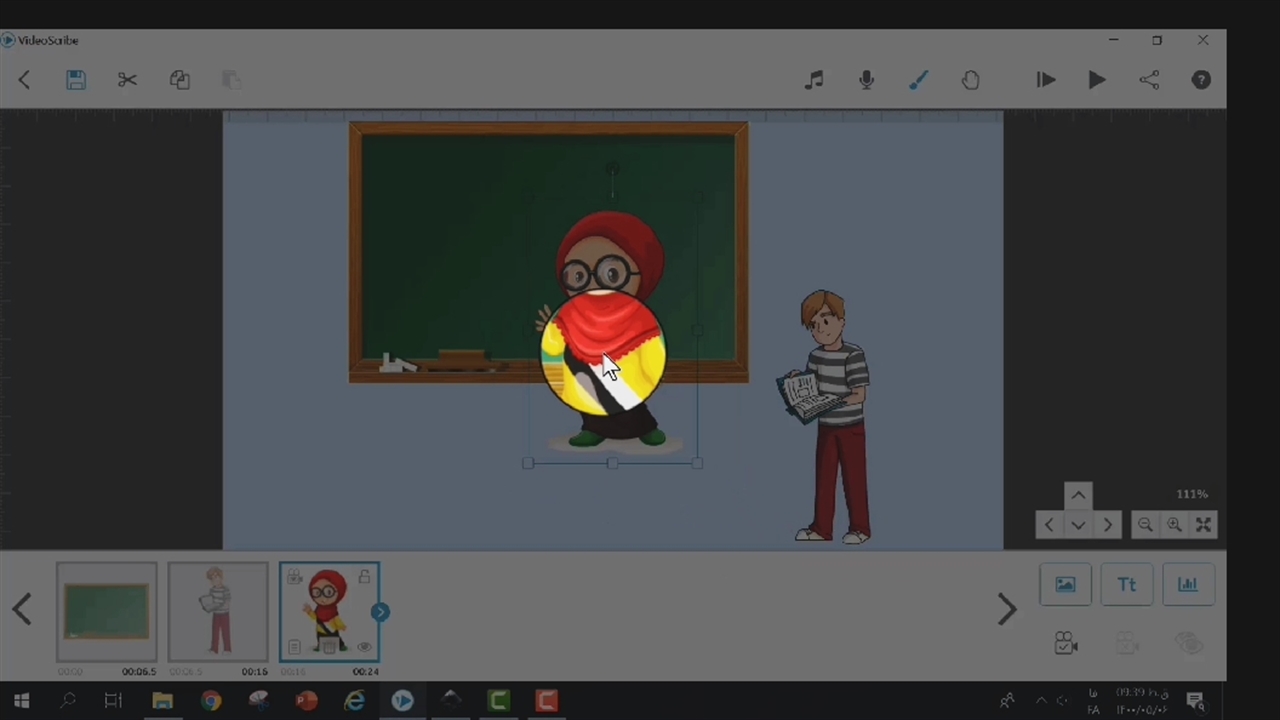Select the chalkboard thumbnail in timeline
Screen dimensions: 1280x720
[106, 611]
